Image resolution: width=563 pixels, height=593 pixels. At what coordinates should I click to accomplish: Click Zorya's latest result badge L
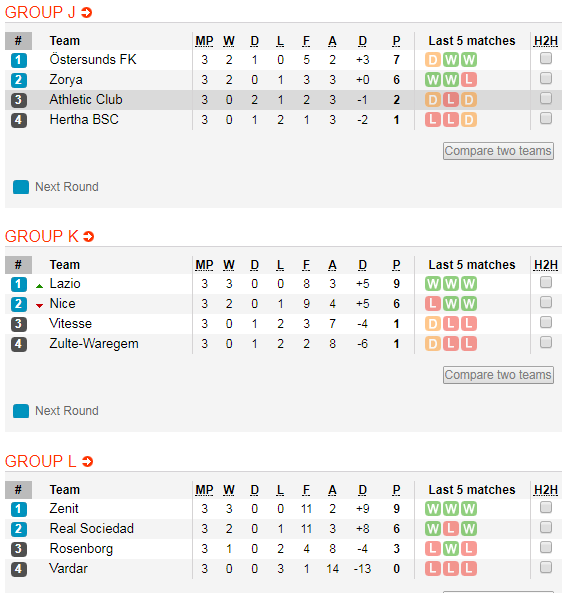pos(468,80)
